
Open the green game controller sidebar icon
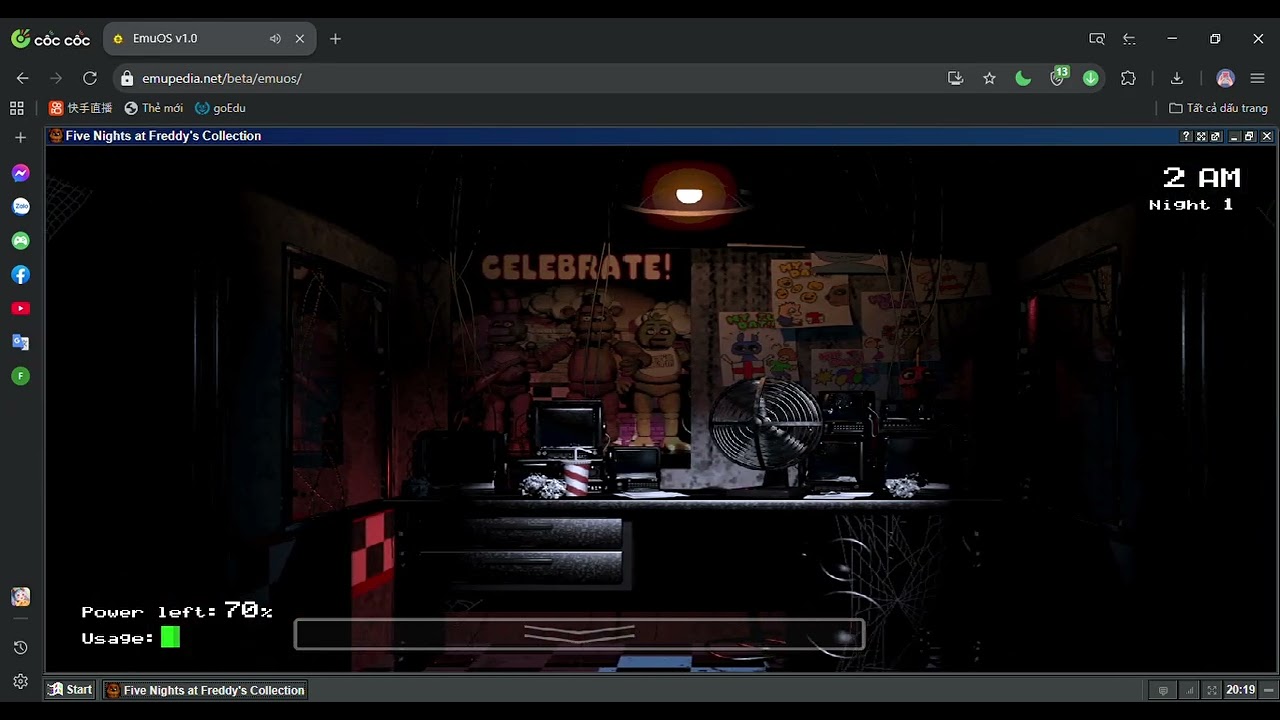pyautogui.click(x=20, y=241)
